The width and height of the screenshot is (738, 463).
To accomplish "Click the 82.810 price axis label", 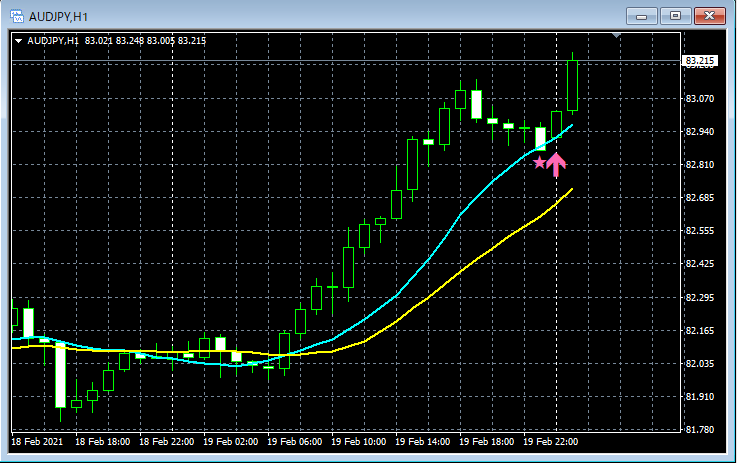I will point(699,165).
